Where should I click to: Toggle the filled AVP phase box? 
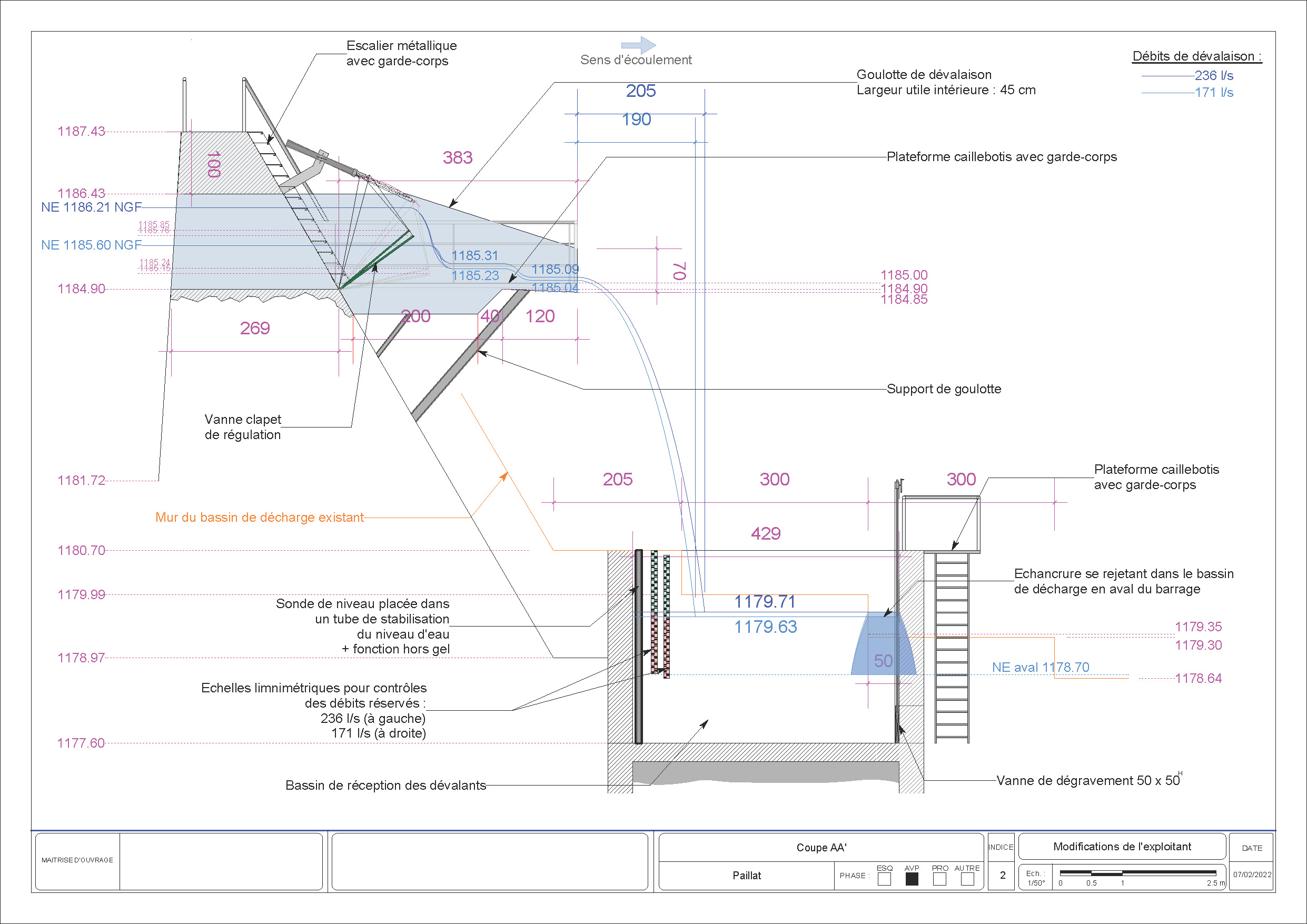[912, 879]
